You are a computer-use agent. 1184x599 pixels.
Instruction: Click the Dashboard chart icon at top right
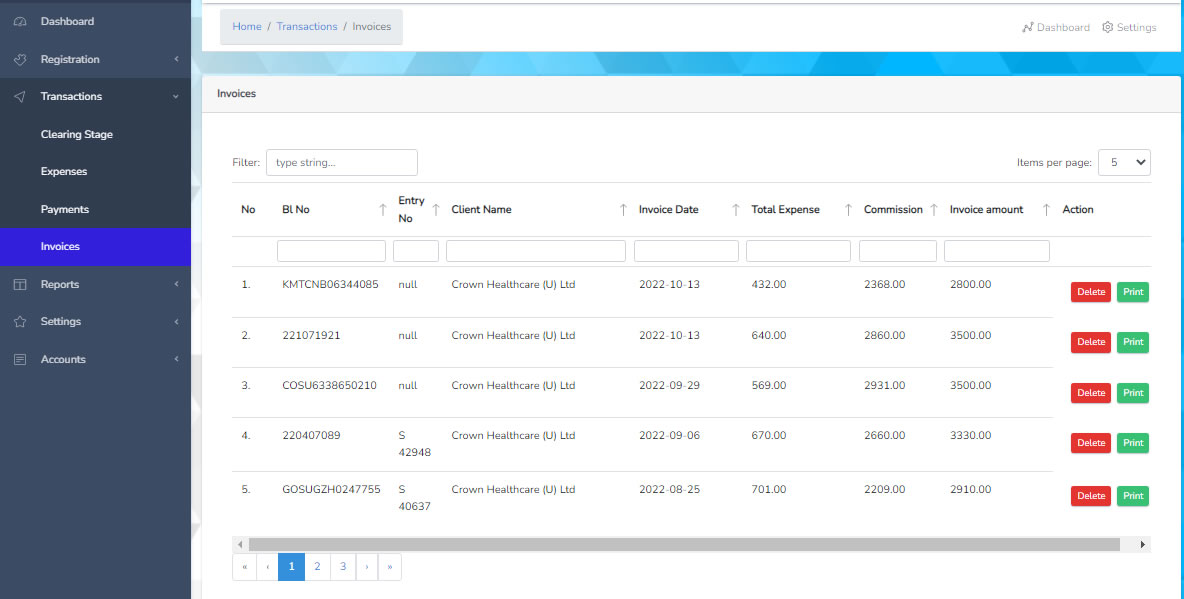point(1027,27)
